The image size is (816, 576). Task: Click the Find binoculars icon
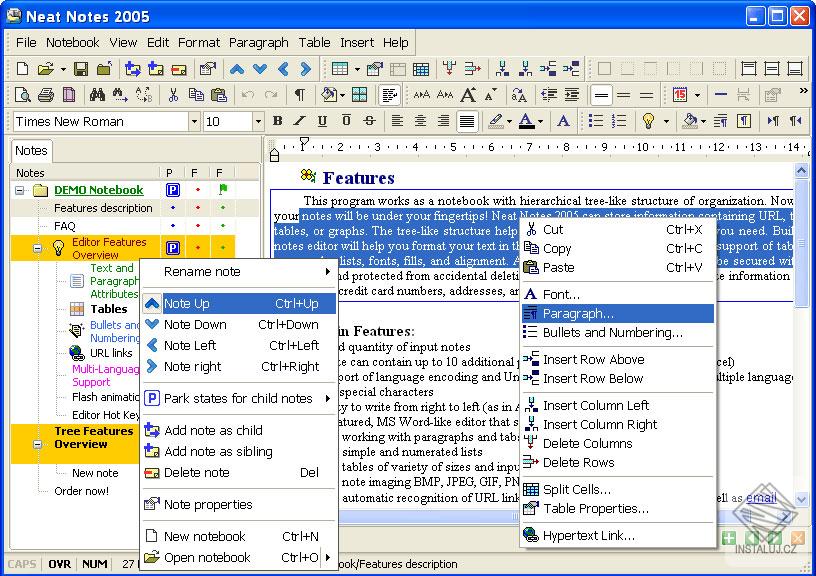[97, 95]
